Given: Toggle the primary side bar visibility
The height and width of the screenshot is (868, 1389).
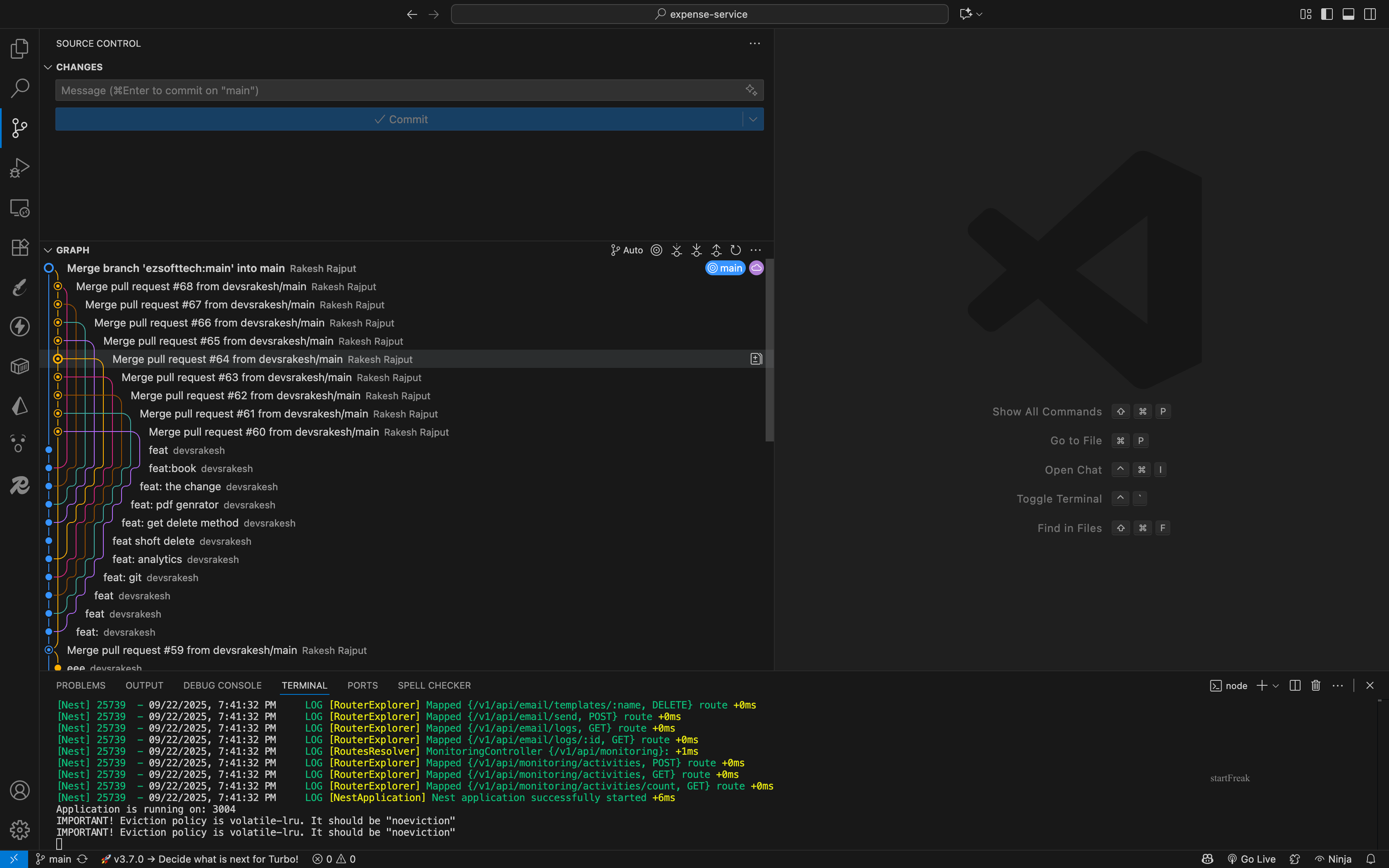Looking at the screenshot, I should pos(1327,14).
